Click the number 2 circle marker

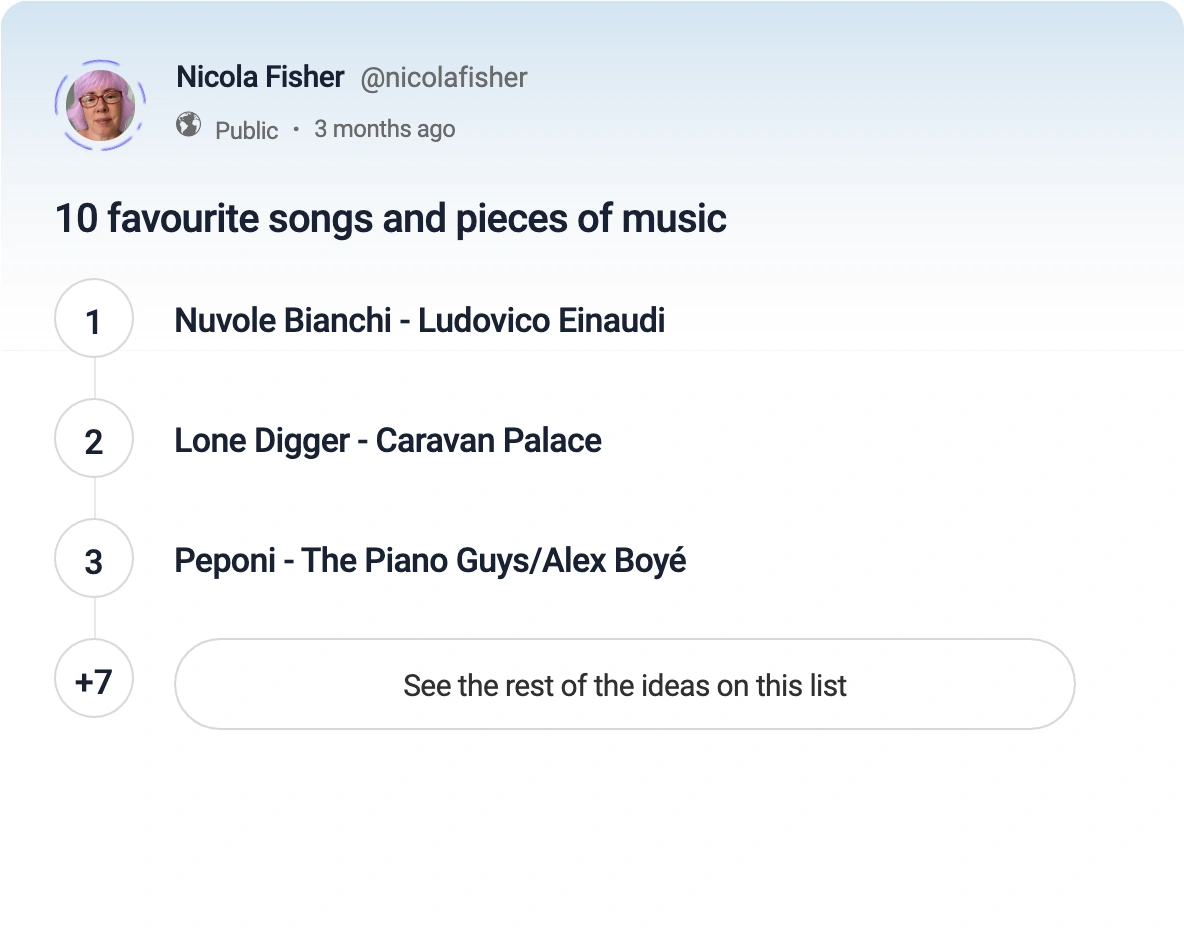point(94,441)
